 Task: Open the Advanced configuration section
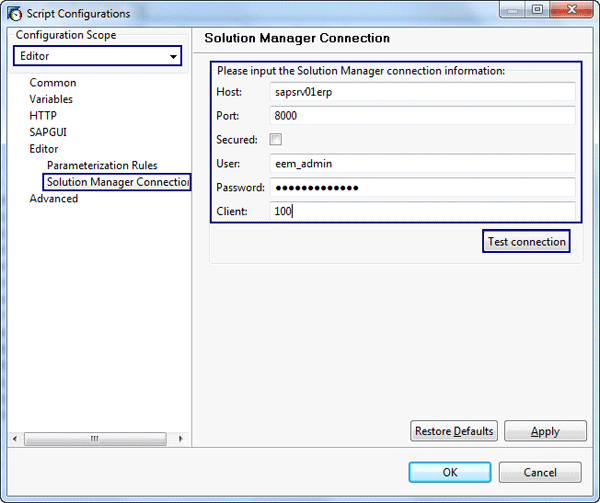click(54, 199)
